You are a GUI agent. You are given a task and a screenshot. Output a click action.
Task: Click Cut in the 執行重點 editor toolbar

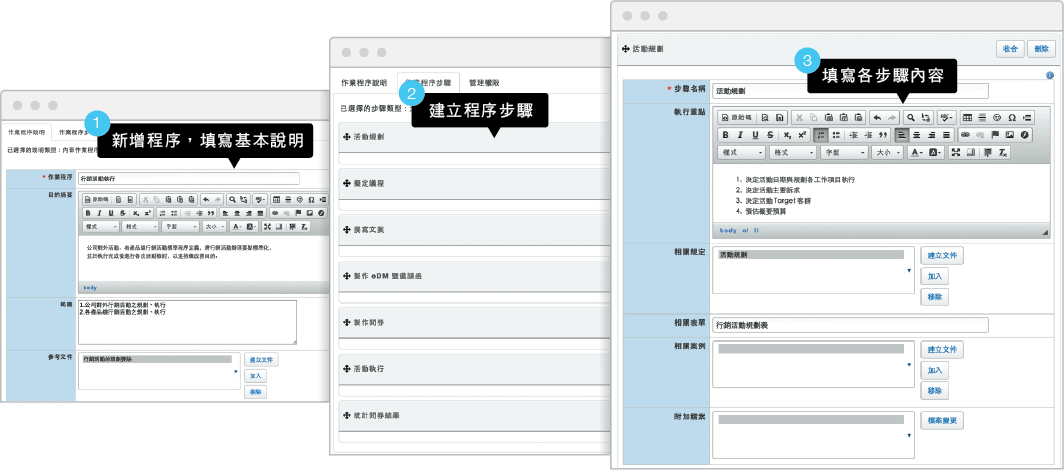click(x=799, y=117)
